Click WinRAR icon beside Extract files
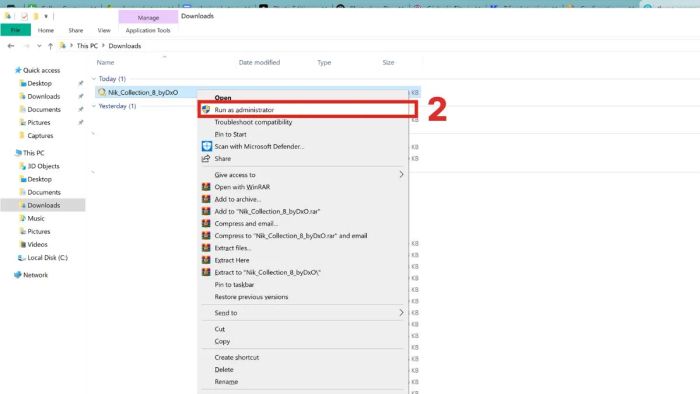Viewport: 700px width, 394px height. [206, 248]
